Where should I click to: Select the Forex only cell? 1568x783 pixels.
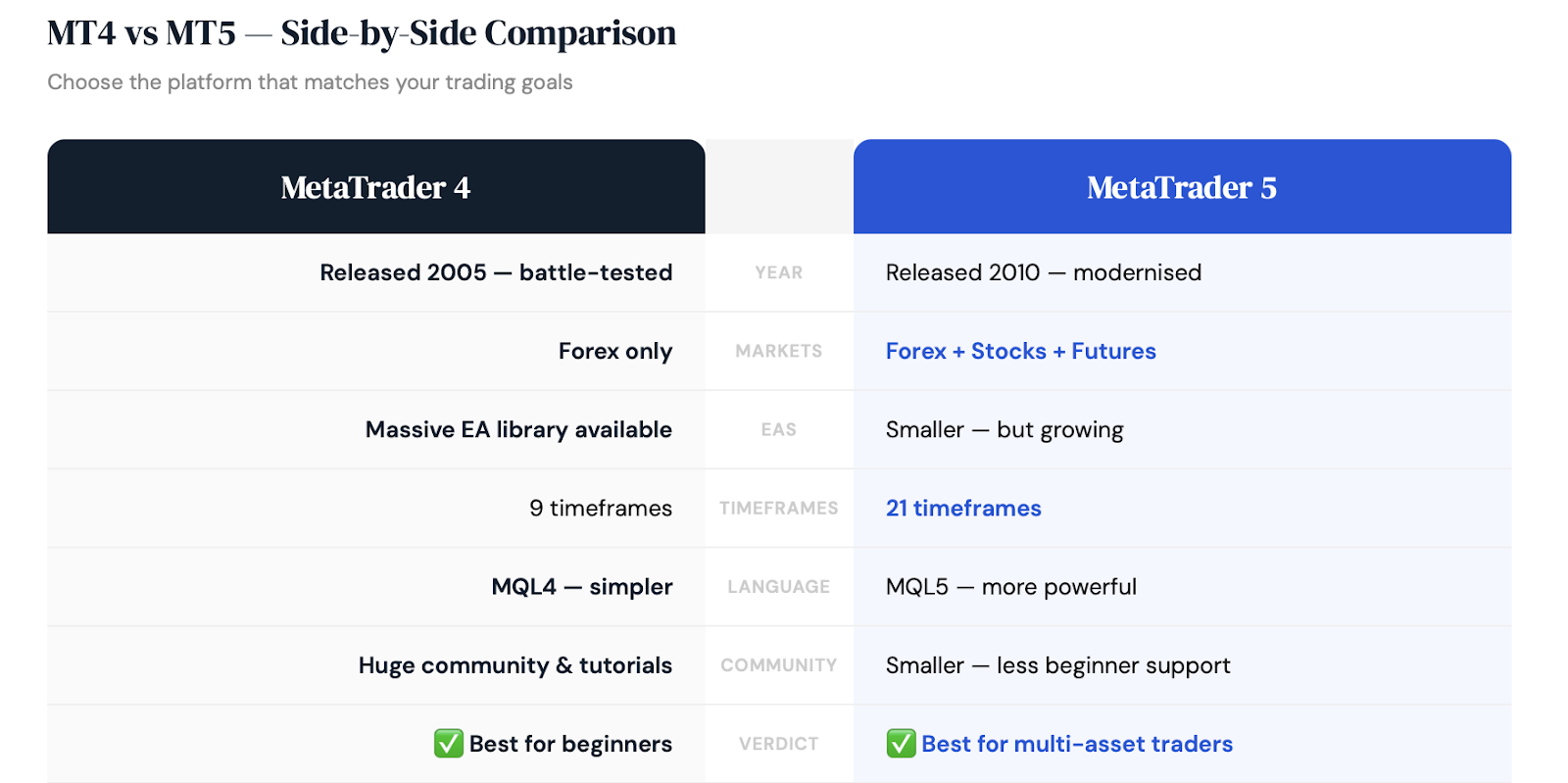point(376,351)
